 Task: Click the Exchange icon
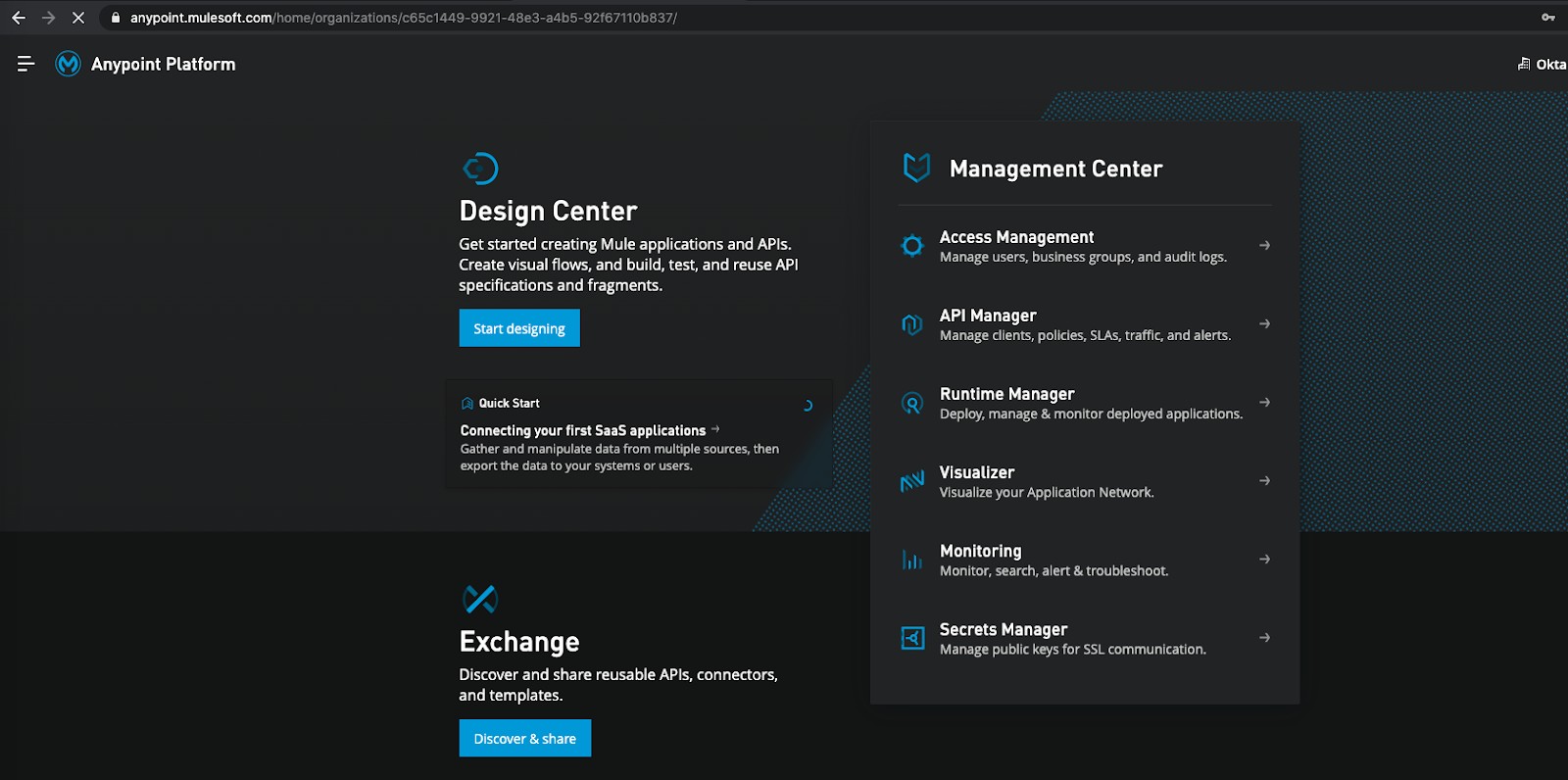click(x=480, y=598)
